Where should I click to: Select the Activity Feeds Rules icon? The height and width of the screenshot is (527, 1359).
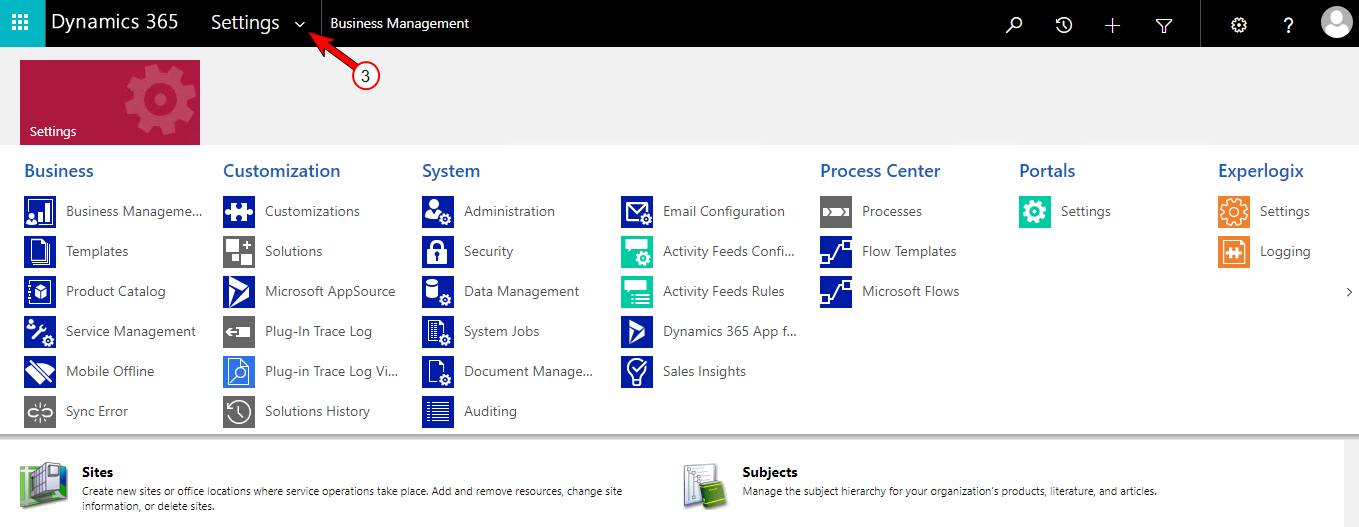point(637,292)
